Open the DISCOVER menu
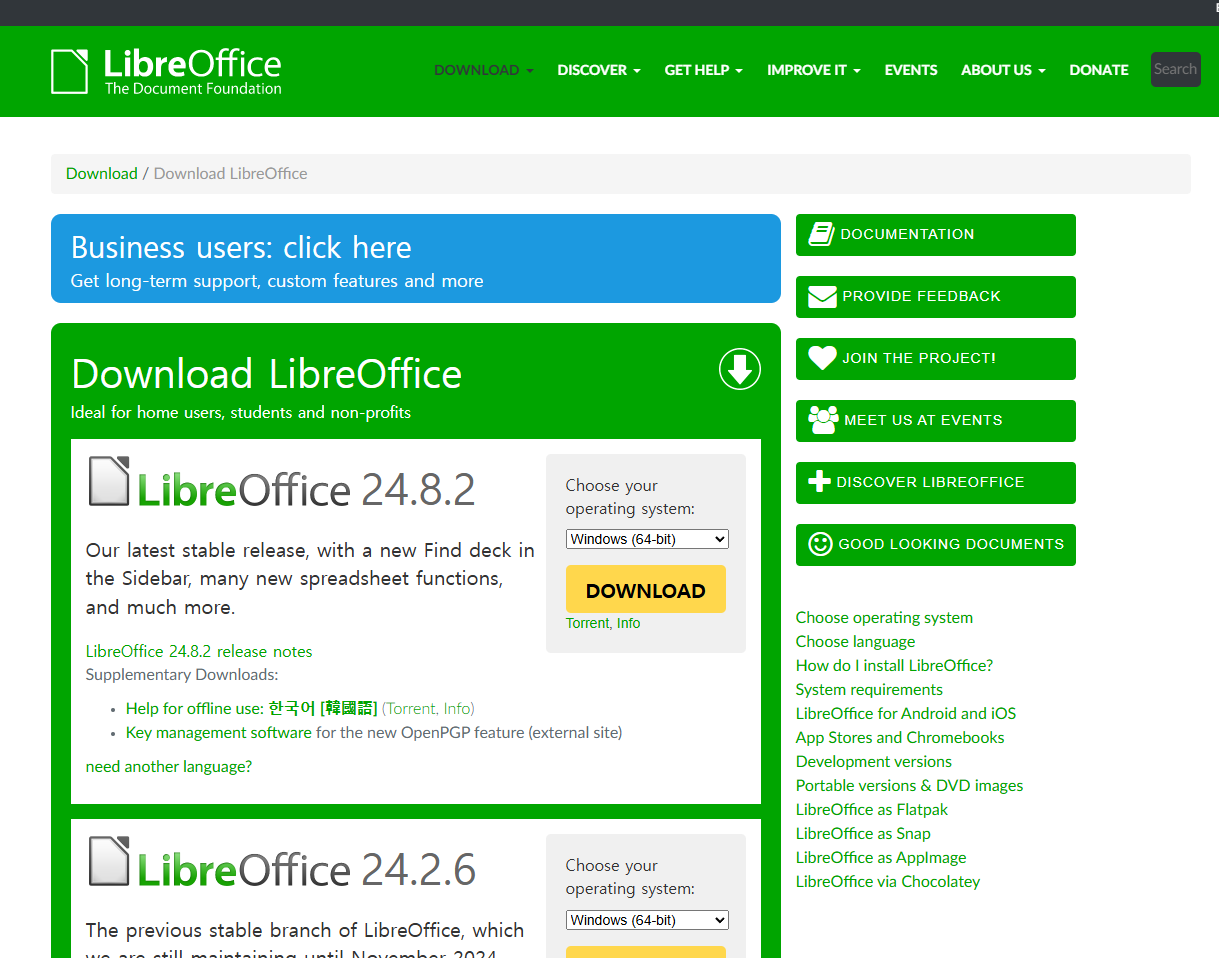1219x958 pixels. (599, 70)
